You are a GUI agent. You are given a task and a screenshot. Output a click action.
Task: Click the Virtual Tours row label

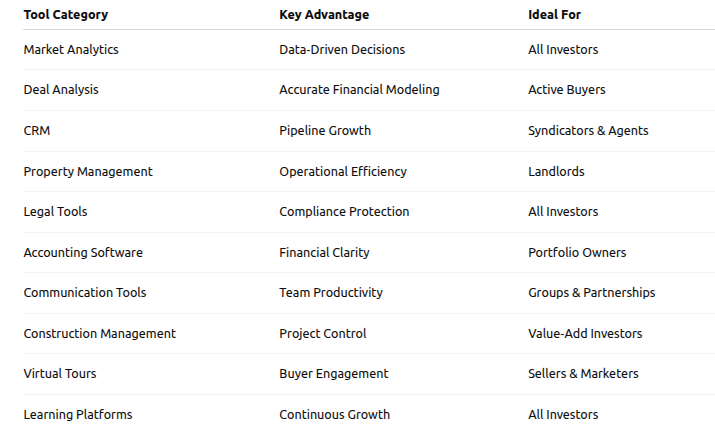(x=60, y=374)
